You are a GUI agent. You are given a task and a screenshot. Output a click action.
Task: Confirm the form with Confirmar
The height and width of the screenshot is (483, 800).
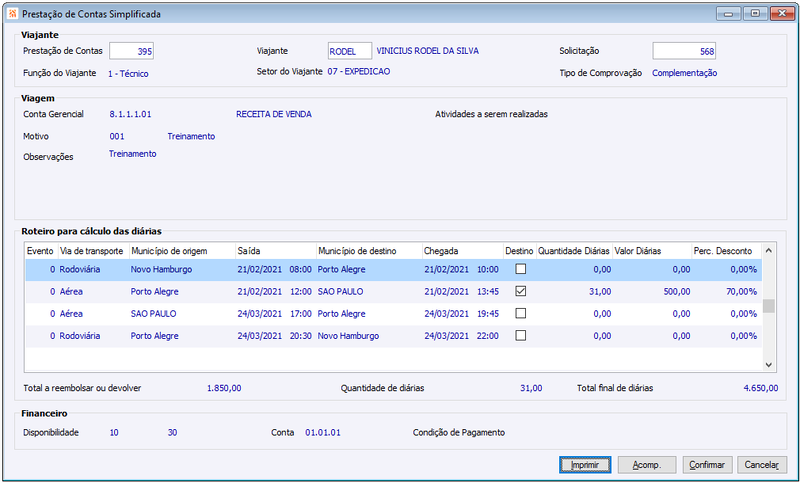[707, 465]
